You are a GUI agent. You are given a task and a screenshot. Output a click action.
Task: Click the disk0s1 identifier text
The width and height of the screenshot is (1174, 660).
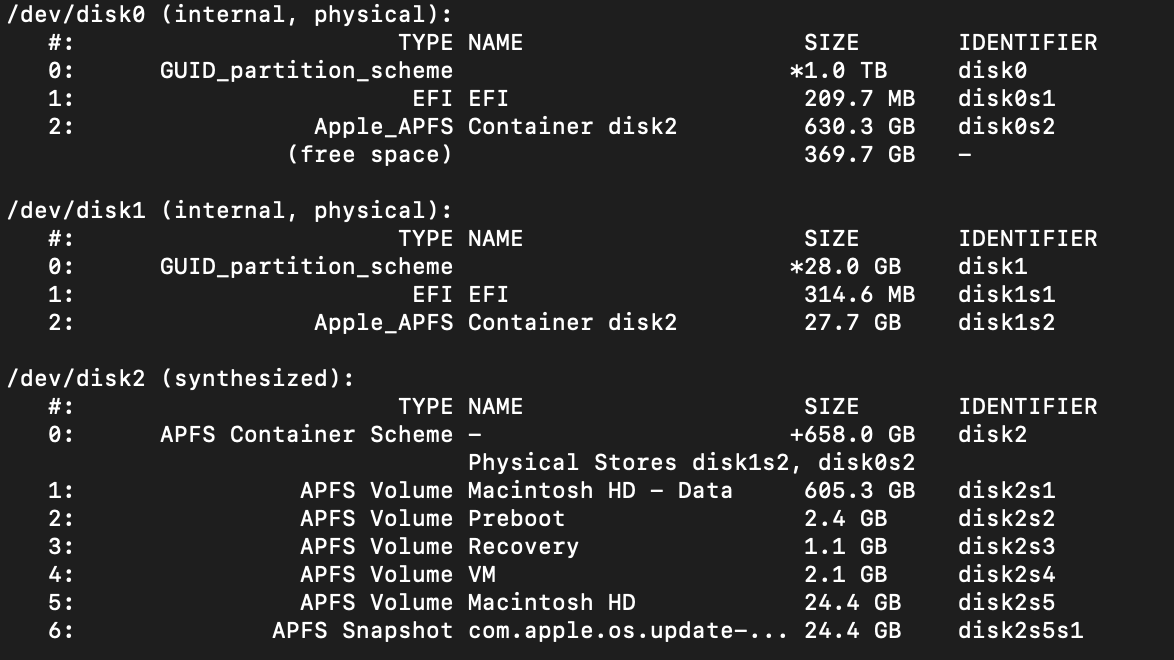coord(1006,99)
